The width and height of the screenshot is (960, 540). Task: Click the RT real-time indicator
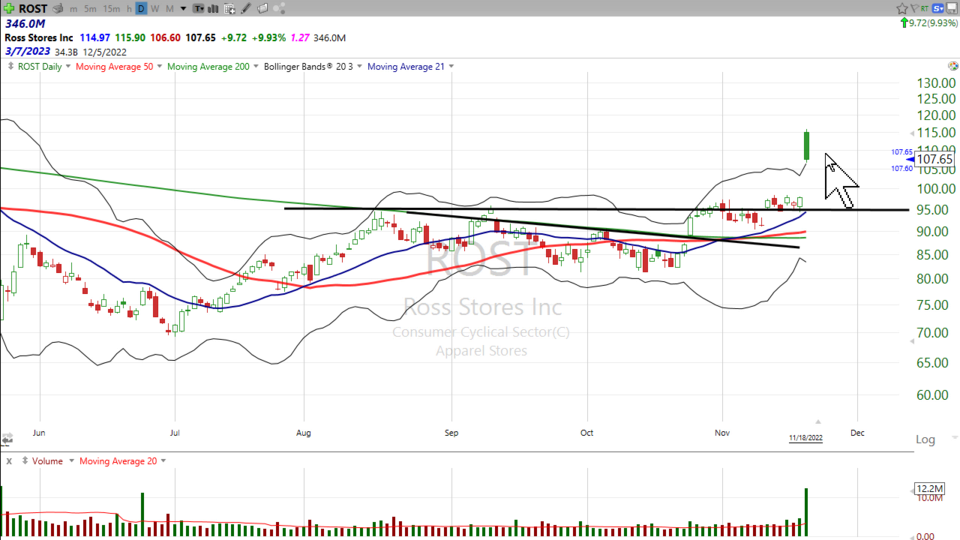[924, 9]
